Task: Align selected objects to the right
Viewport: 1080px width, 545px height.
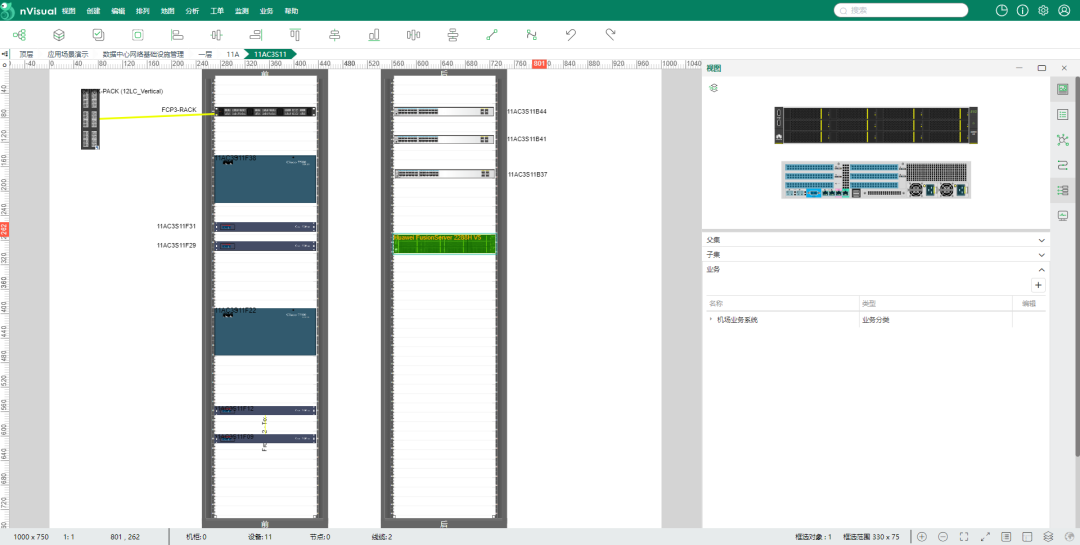Action: 256,34
